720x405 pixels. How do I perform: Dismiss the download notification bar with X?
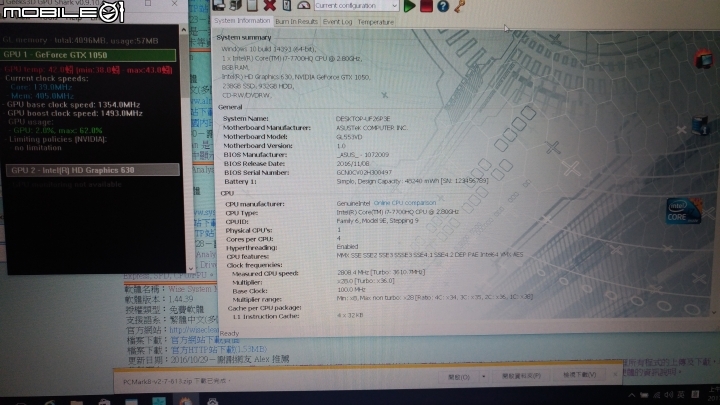coord(615,374)
